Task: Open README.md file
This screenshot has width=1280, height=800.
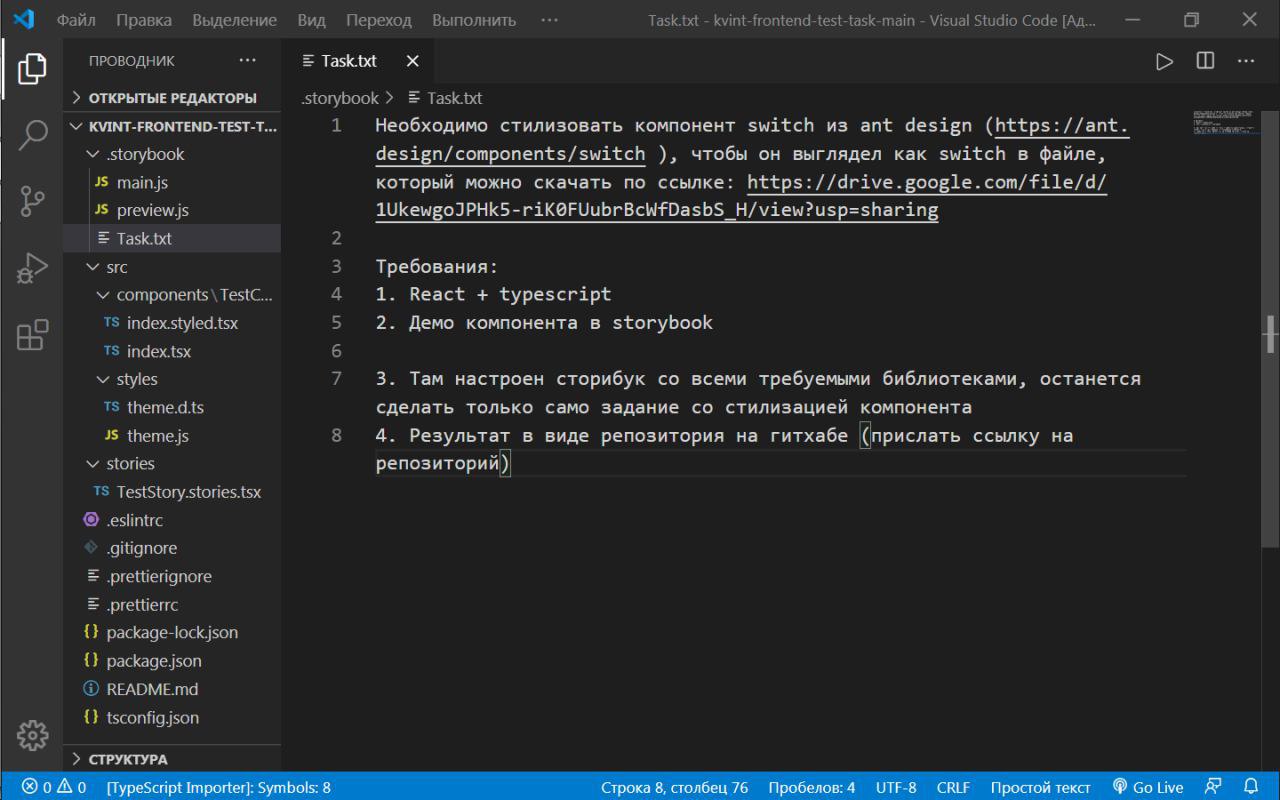Action: 172,689
